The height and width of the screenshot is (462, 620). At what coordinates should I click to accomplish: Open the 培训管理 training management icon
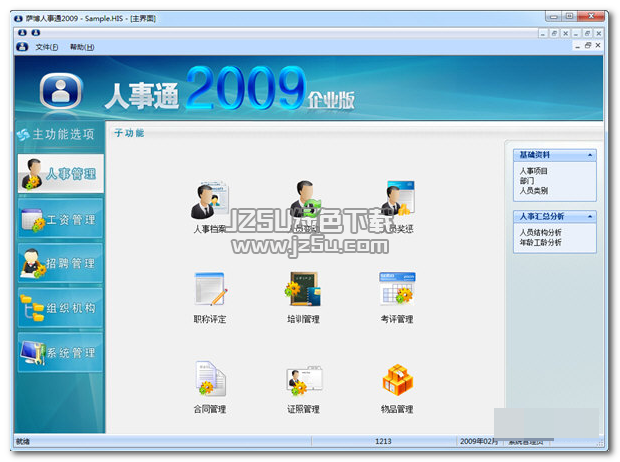click(x=304, y=290)
